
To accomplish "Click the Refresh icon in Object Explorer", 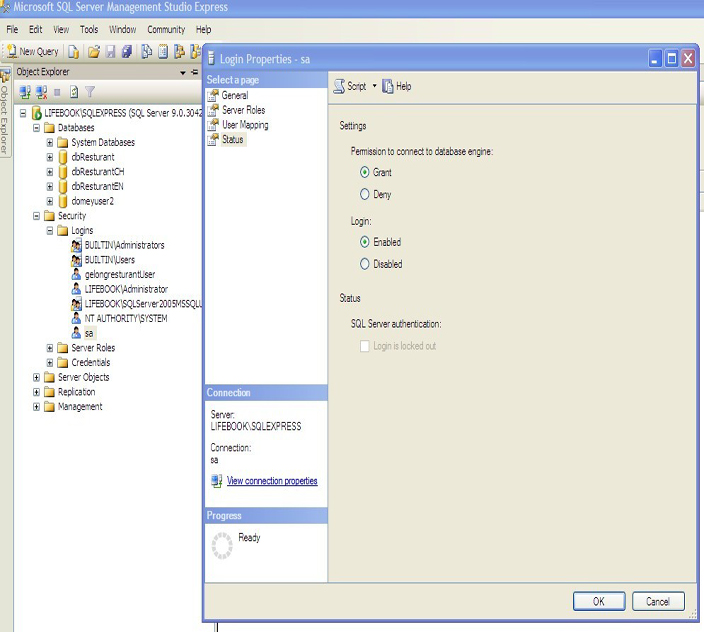I will point(74,91).
